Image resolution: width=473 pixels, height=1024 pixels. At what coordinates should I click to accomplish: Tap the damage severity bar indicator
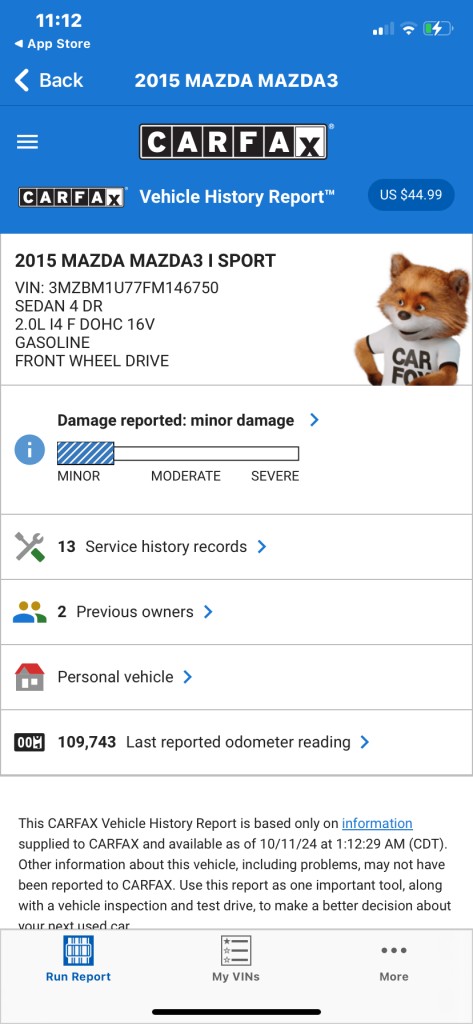pos(178,453)
